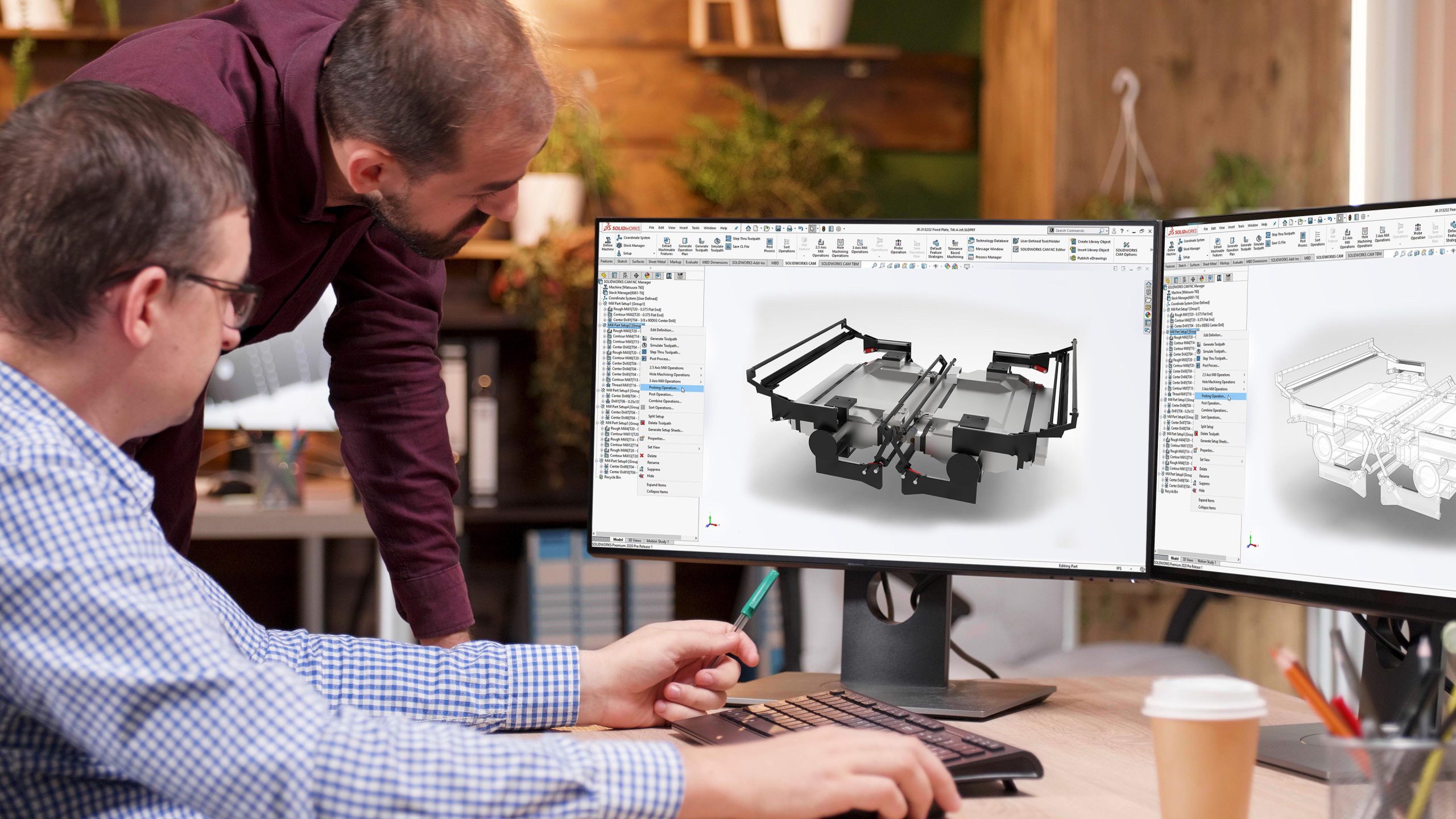
Task: Launch SOLIDWORKS CAM NC Editor
Action: pos(1039,249)
